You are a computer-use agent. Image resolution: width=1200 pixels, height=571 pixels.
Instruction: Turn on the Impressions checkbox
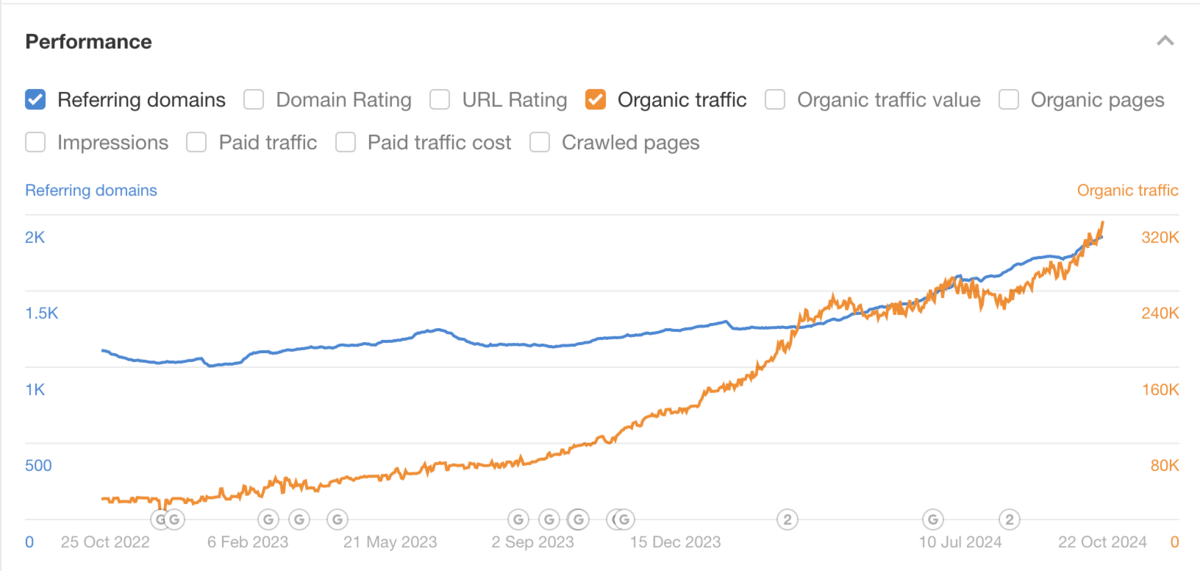[35, 143]
